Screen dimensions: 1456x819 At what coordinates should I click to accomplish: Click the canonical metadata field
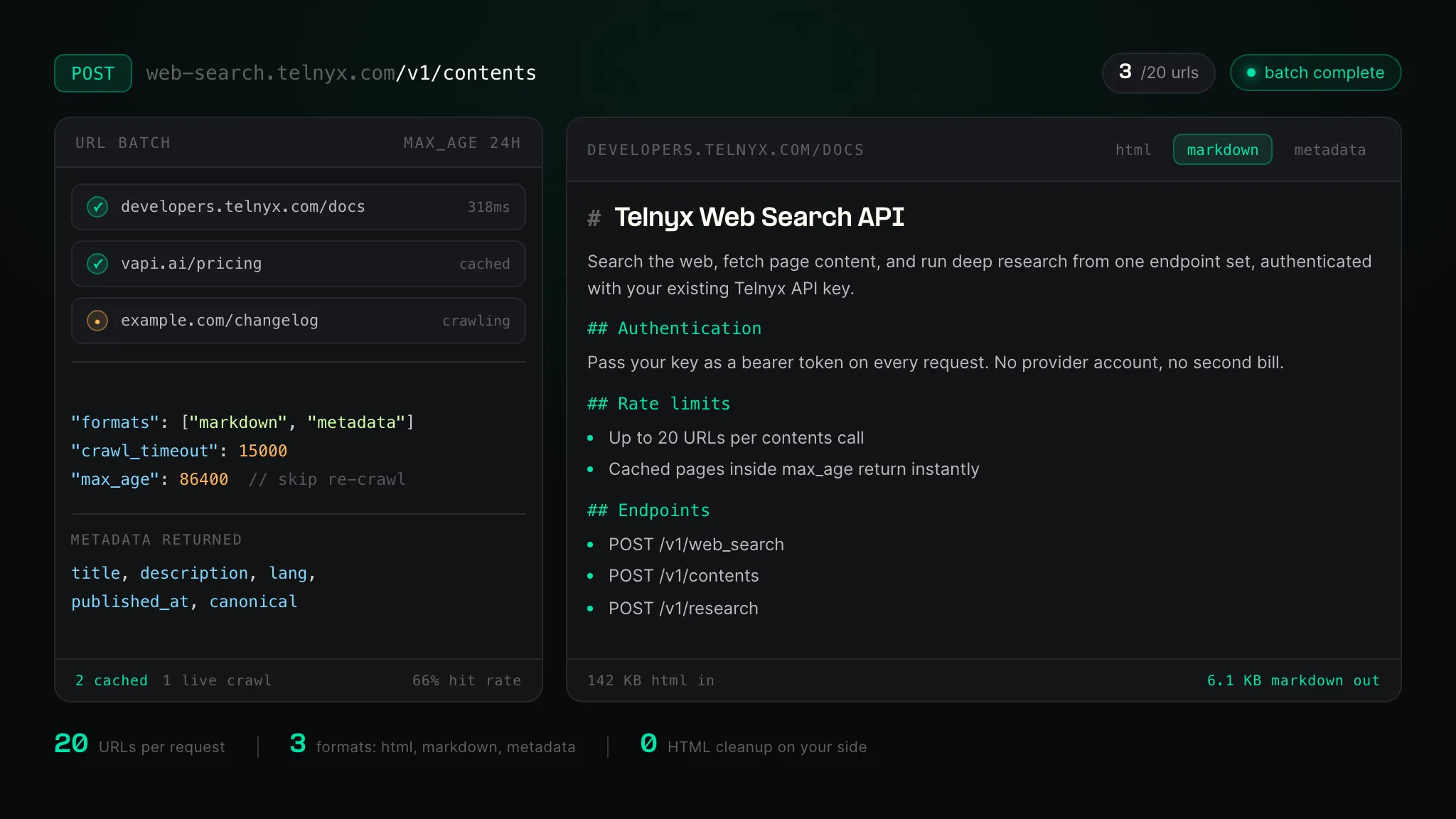pos(253,601)
